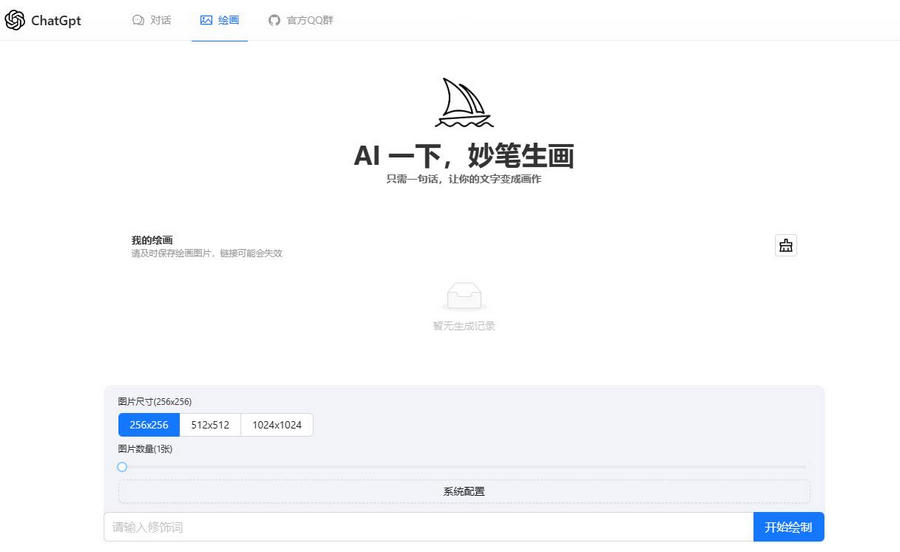Open the 对话 tab label
The width and height of the screenshot is (900, 552).
pos(161,20)
